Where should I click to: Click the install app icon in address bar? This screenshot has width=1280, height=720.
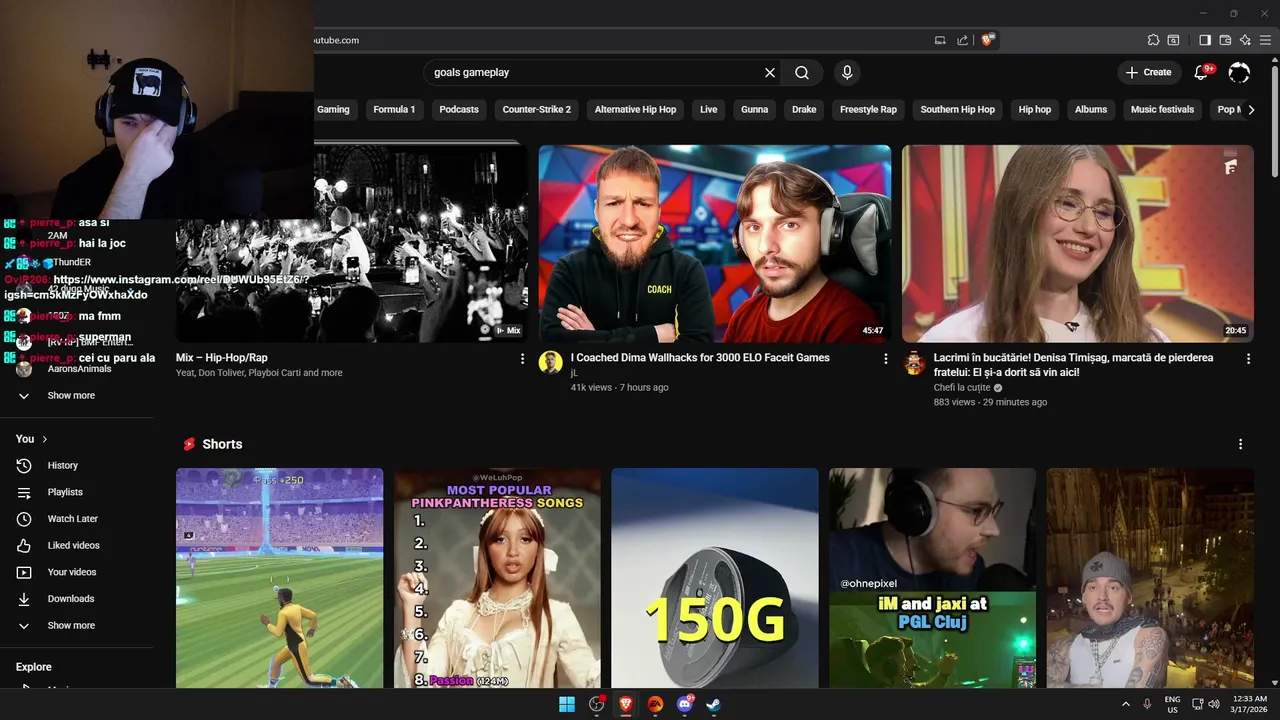tap(940, 40)
